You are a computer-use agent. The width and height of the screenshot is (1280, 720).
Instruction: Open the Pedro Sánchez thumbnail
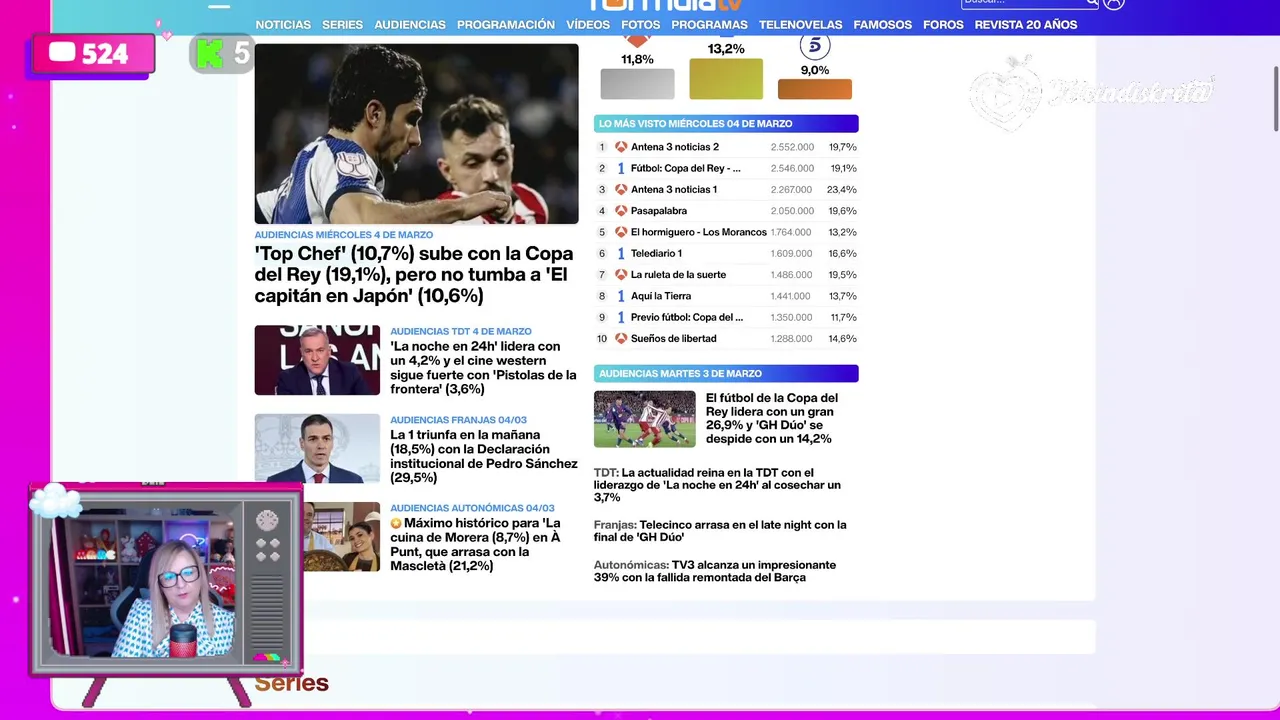tap(317, 448)
